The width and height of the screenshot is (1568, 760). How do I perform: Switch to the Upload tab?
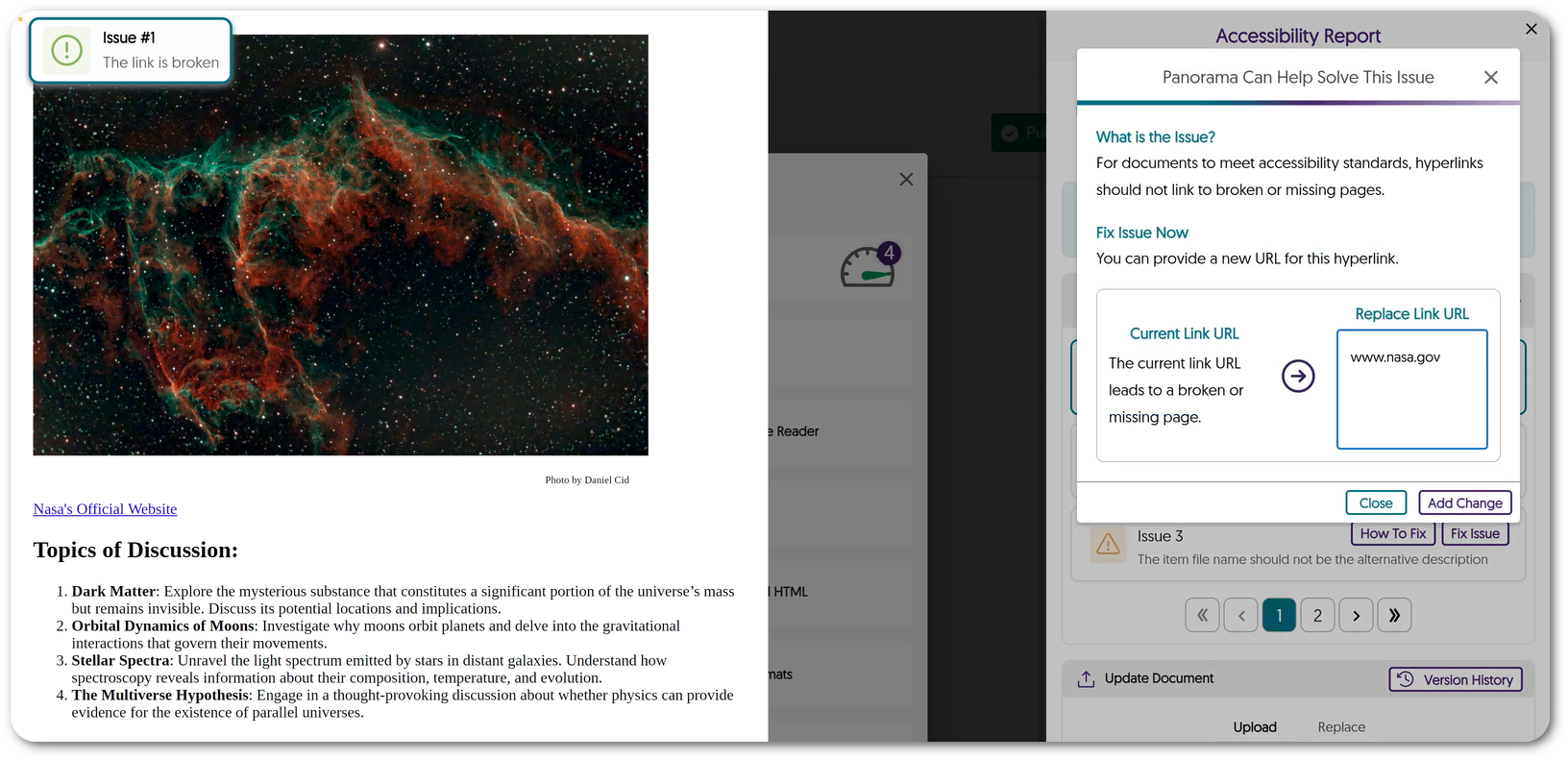pos(1255,727)
